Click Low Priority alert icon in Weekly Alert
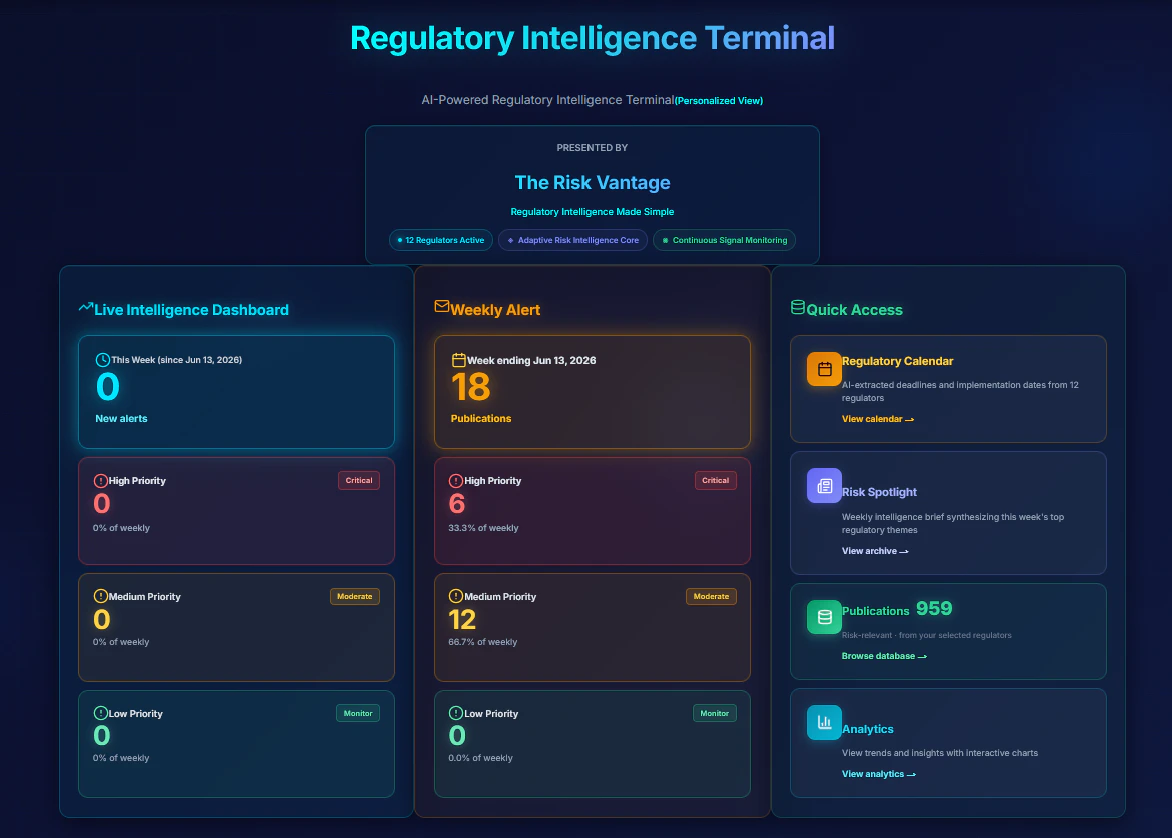Image resolution: width=1172 pixels, height=838 pixels. tap(455, 713)
